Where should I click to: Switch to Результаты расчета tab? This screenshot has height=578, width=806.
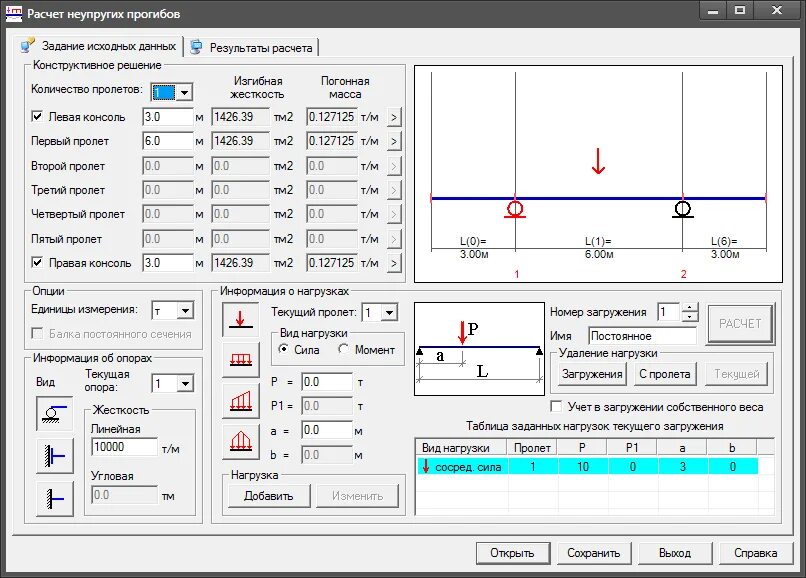coord(252,48)
